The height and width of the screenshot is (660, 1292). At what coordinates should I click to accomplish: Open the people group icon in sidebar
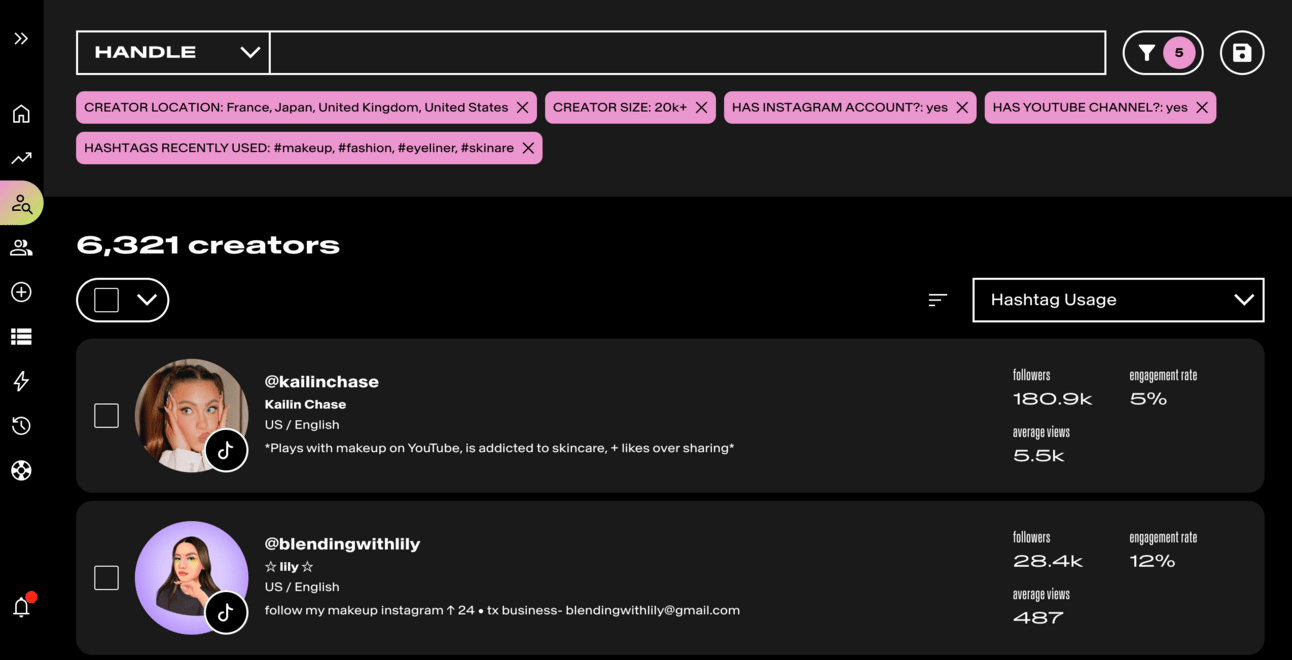pos(21,247)
